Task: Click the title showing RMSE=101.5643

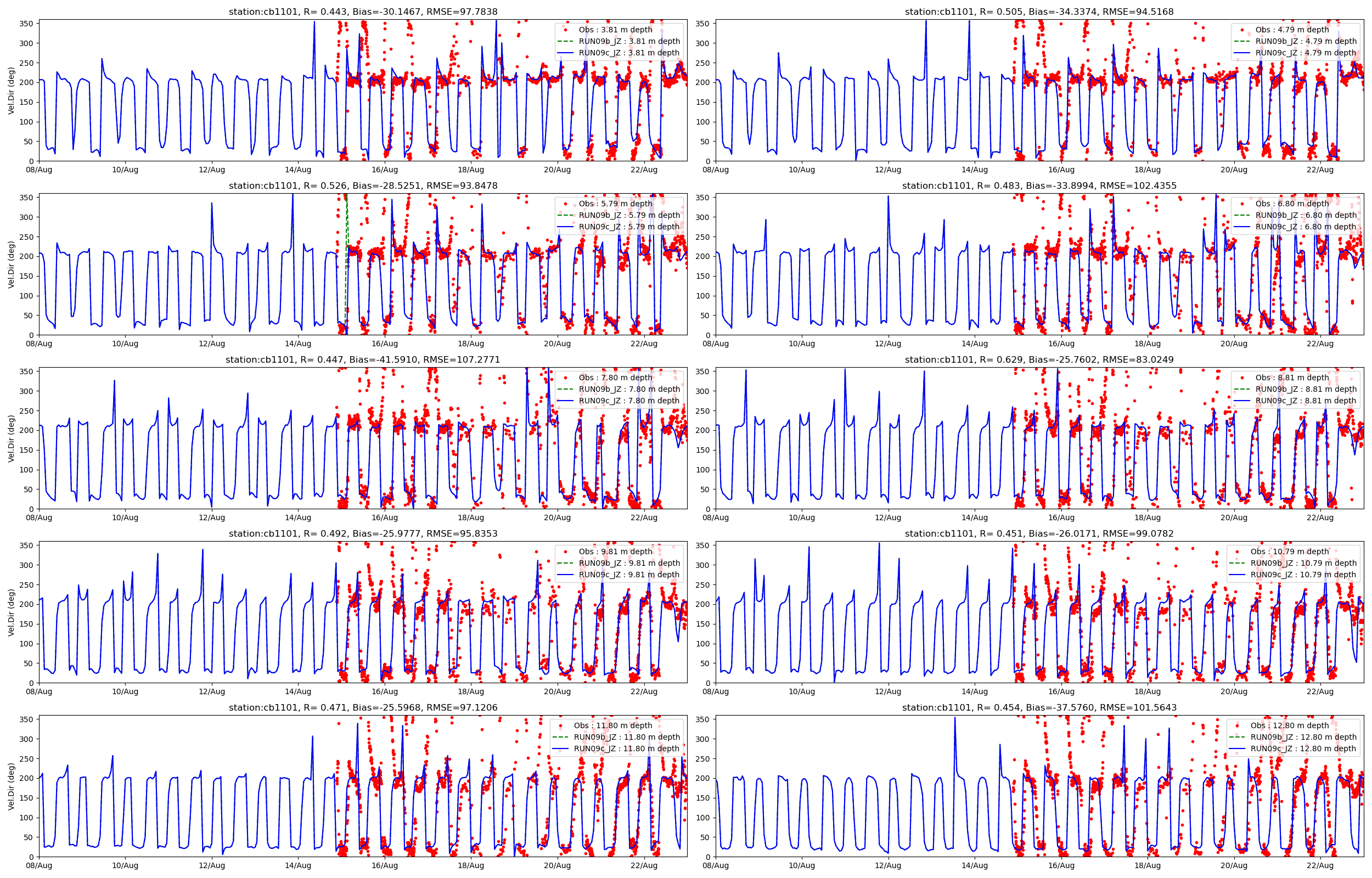Action: [x=1039, y=707]
